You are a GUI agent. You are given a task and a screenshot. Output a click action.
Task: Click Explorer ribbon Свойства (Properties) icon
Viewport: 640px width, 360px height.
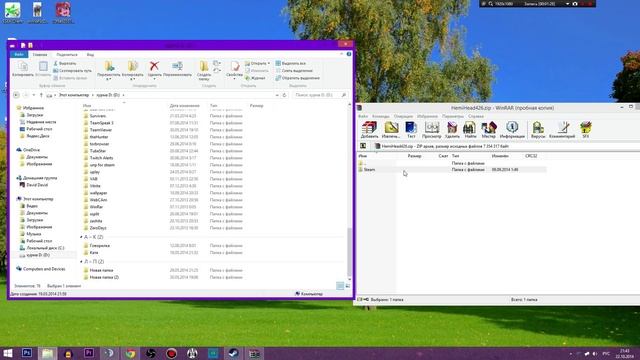[234, 70]
